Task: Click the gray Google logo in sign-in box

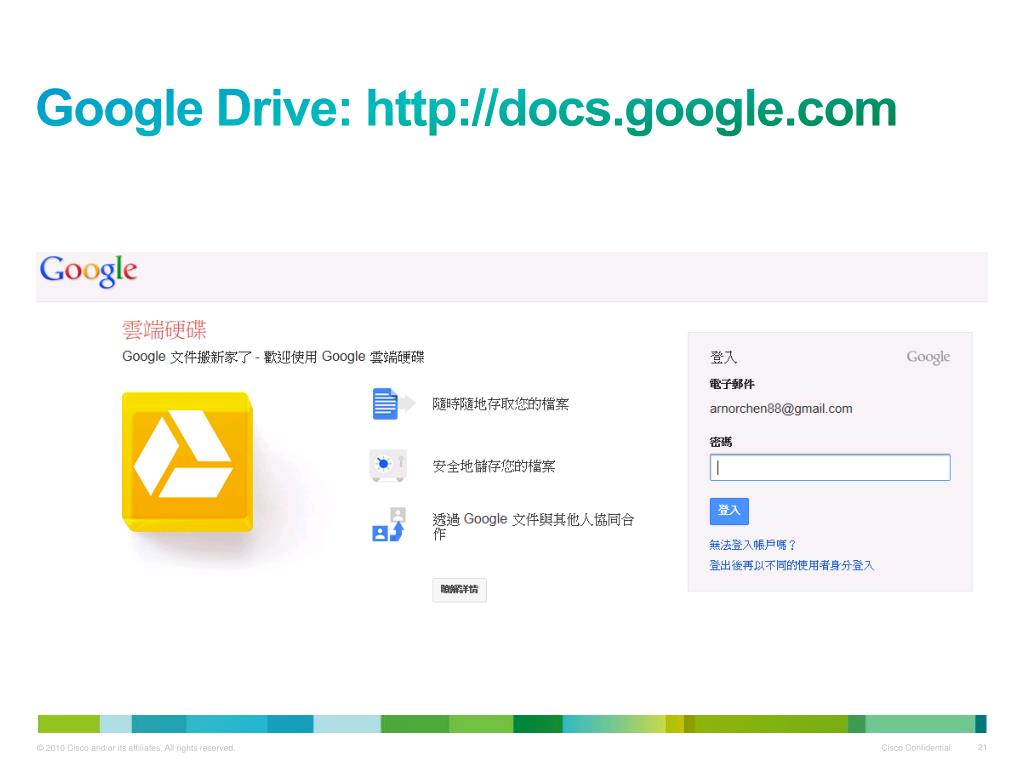Action: pos(928,357)
